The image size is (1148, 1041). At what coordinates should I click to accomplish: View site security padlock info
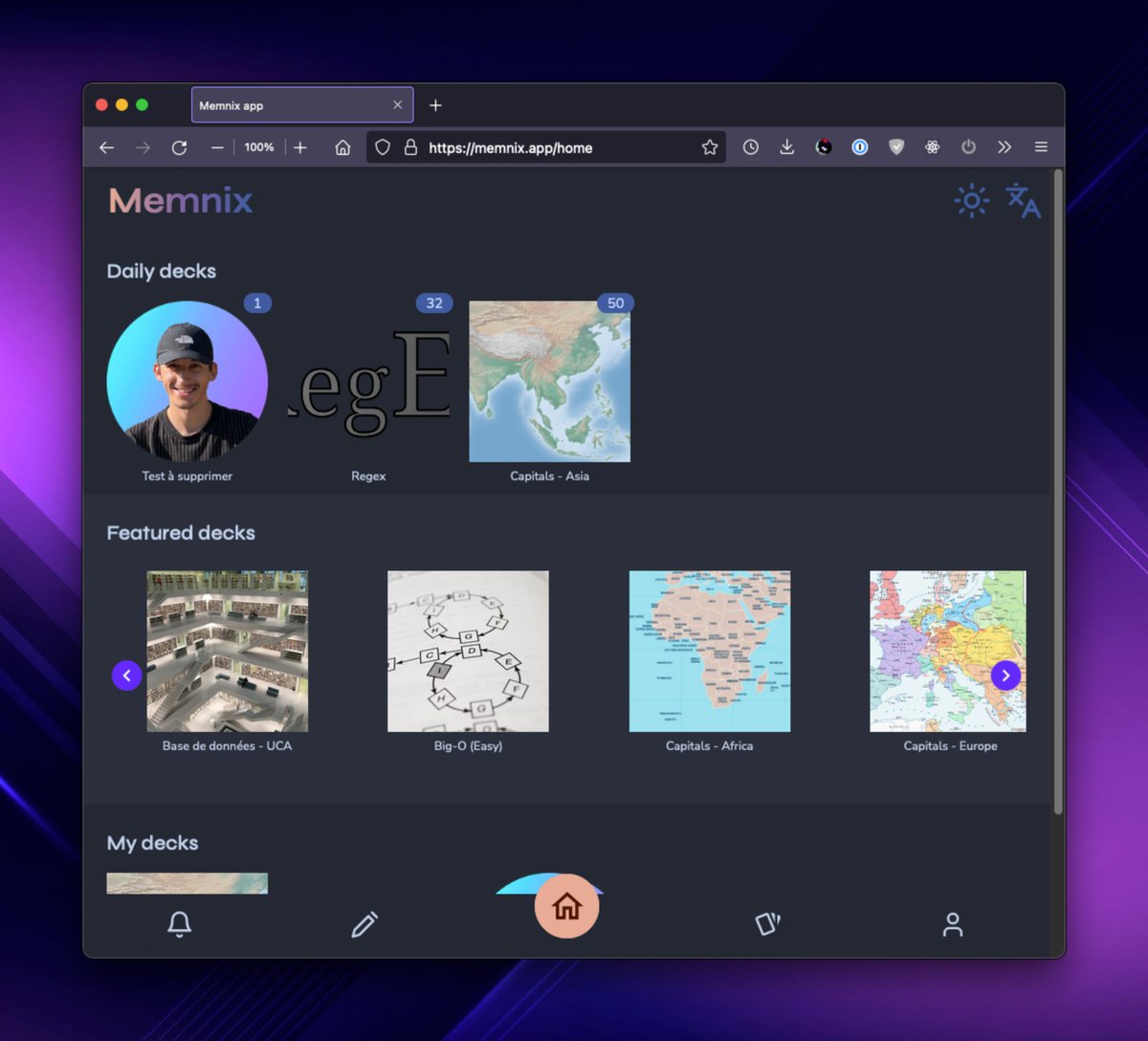click(x=410, y=147)
